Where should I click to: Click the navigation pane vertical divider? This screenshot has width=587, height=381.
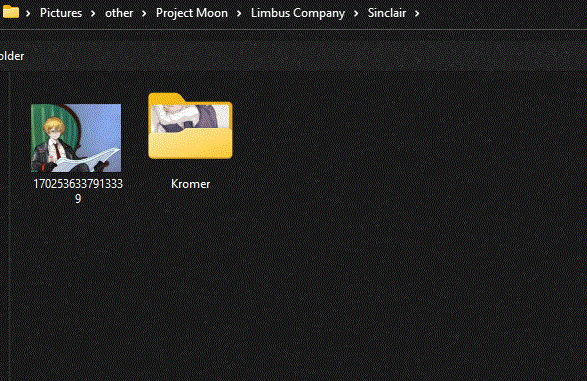click(x=9, y=226)
